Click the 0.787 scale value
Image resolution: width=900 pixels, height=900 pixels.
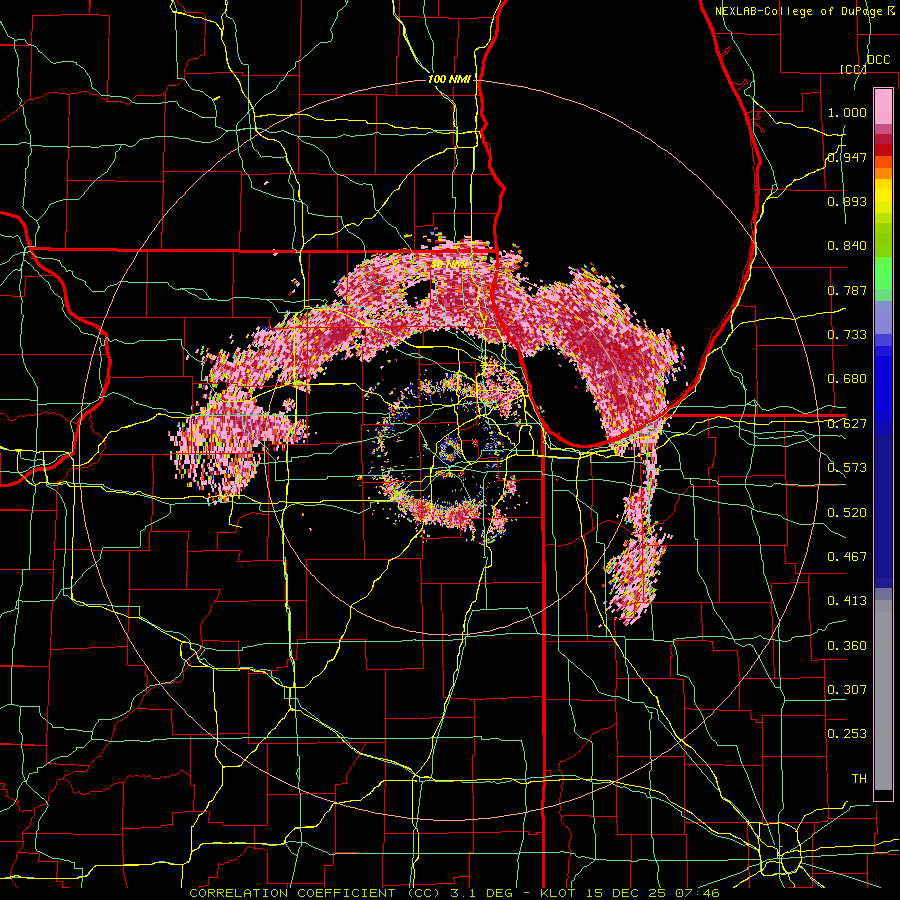point(847,290)
